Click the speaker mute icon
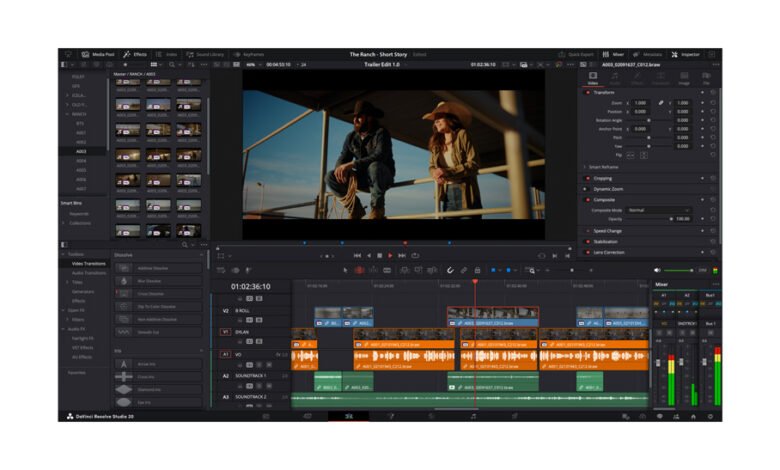780x470 pixels. coord(657,270)
